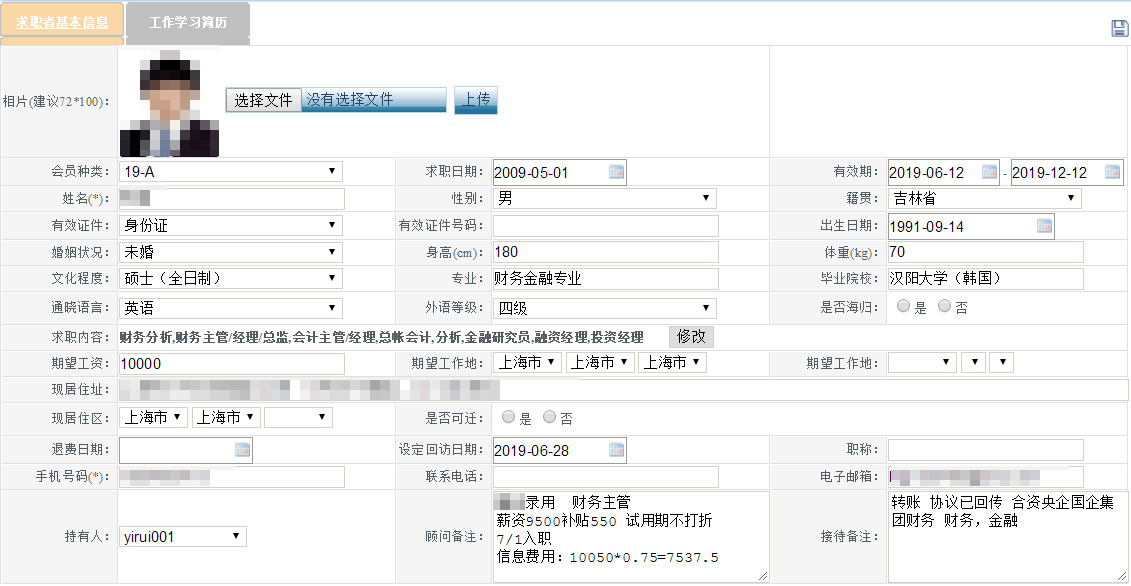Open the 外语等级 dropdown
1131x586 pixels.
(604, 308)
